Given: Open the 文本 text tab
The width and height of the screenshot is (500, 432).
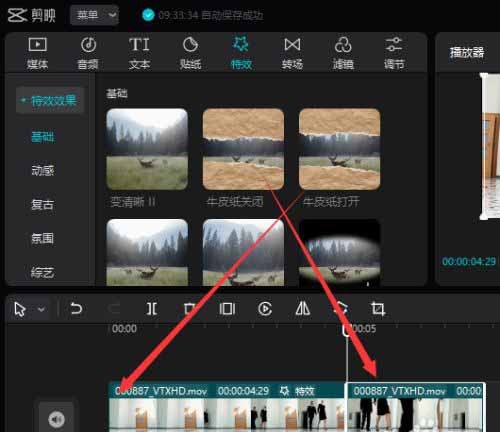Looking at the screenshot, I should (x=139, y=53).
